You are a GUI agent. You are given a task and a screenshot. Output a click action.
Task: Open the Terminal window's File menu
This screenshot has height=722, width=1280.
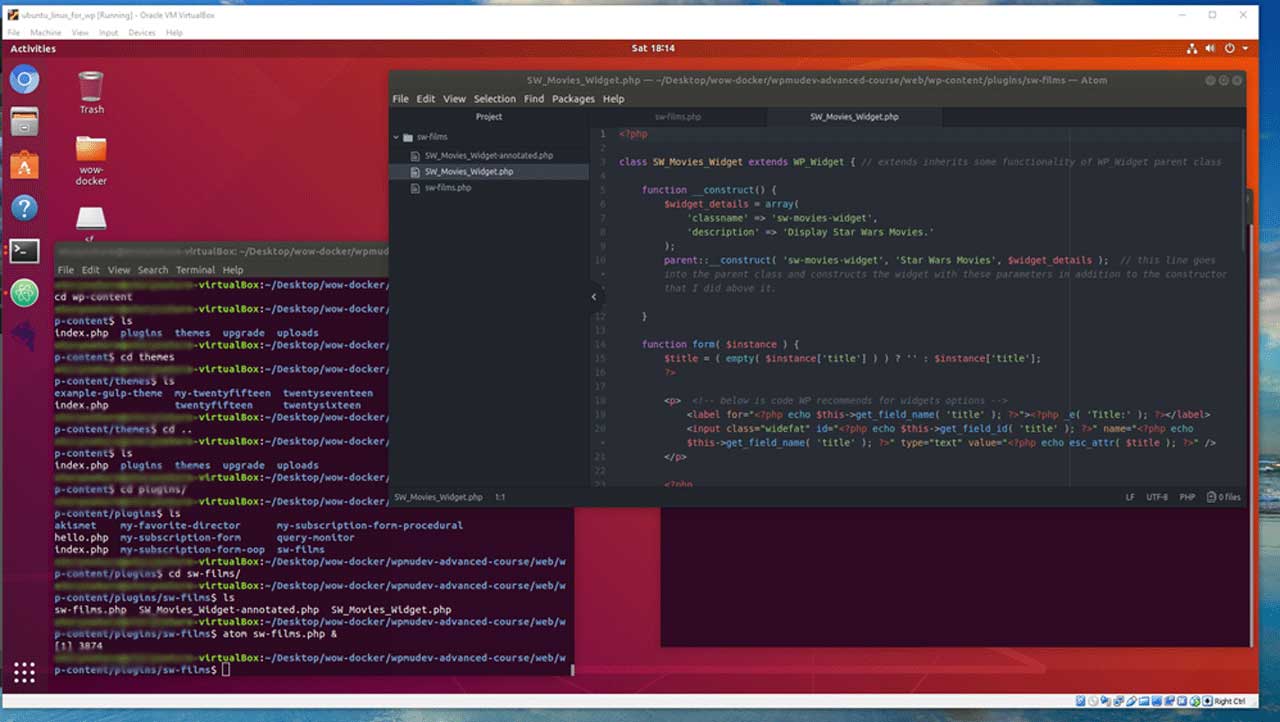(65, 270)
